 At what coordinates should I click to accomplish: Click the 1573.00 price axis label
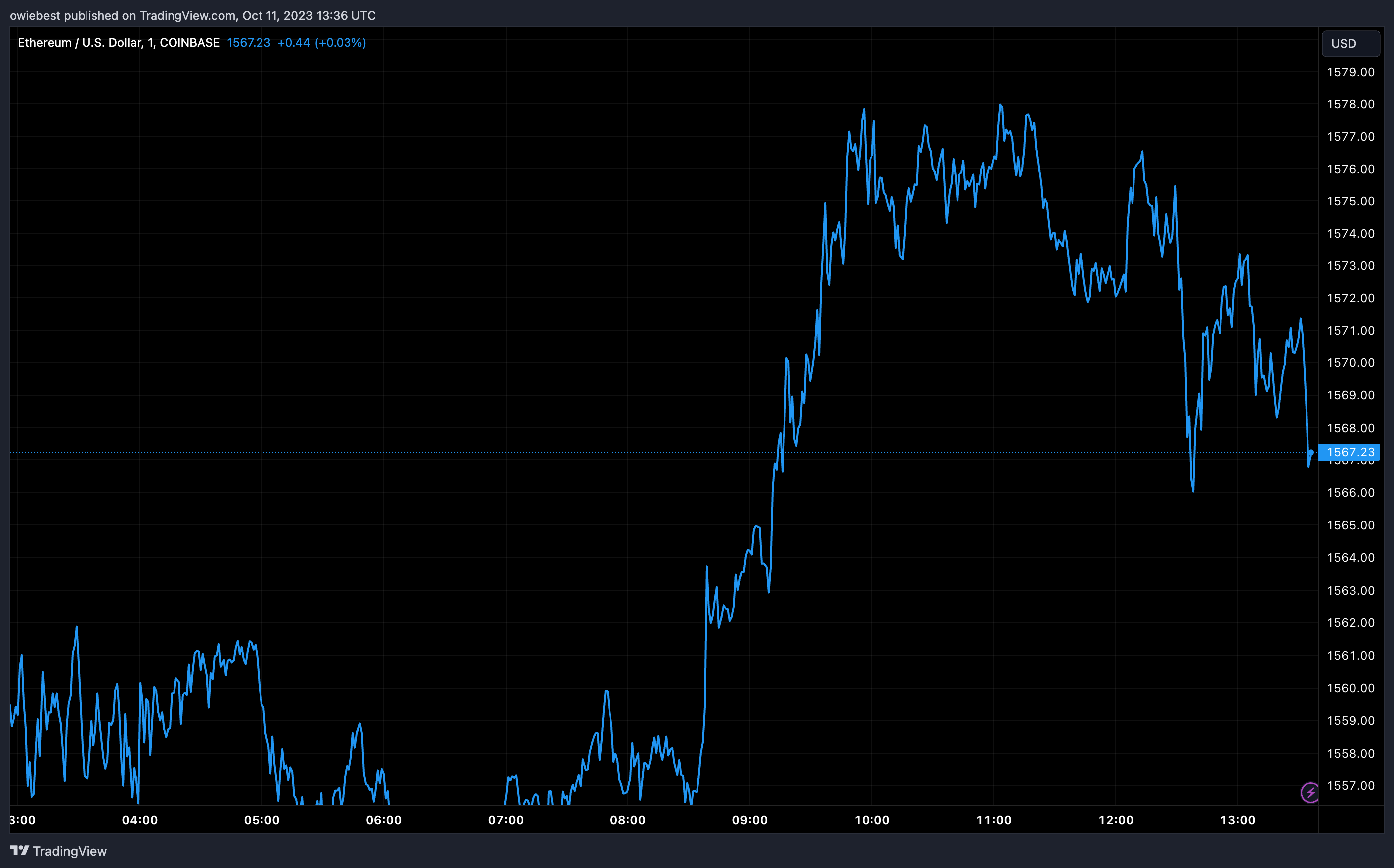[1350, 266]
